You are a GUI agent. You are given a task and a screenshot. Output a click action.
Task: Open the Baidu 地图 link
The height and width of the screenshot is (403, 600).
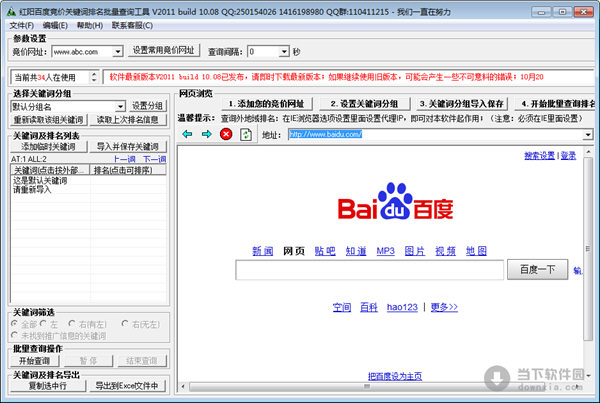(x=476, y=251)
